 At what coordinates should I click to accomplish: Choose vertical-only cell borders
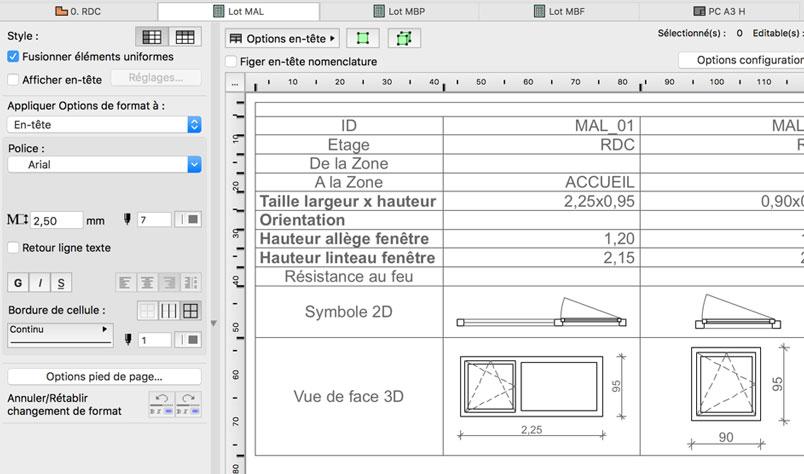click(169, 311)
